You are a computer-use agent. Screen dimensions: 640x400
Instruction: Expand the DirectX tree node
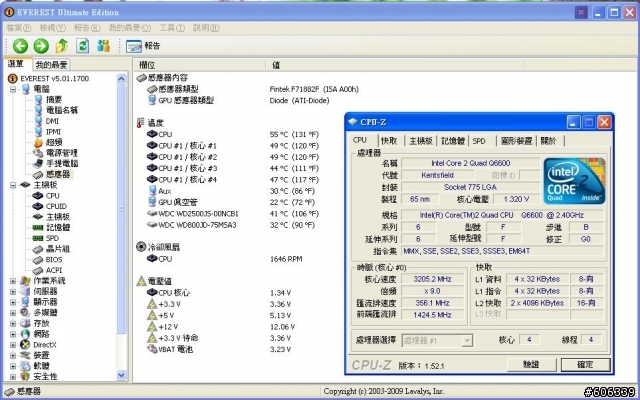click(13, 345)
